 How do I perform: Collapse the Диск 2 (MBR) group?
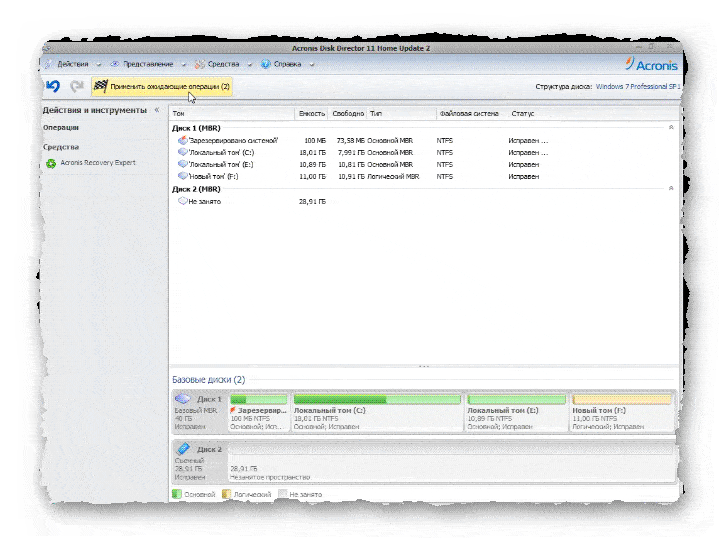(671, 188)
